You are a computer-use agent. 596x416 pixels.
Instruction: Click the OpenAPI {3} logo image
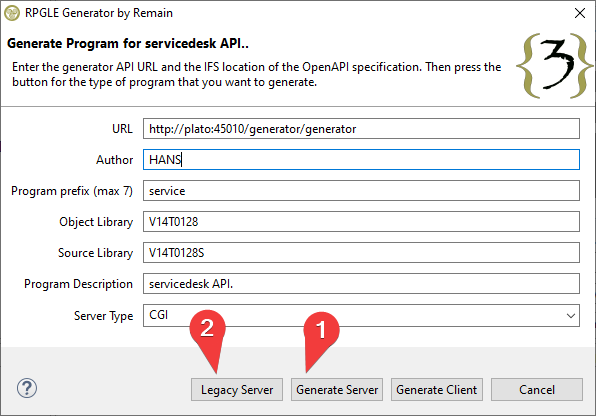[555, 66]
